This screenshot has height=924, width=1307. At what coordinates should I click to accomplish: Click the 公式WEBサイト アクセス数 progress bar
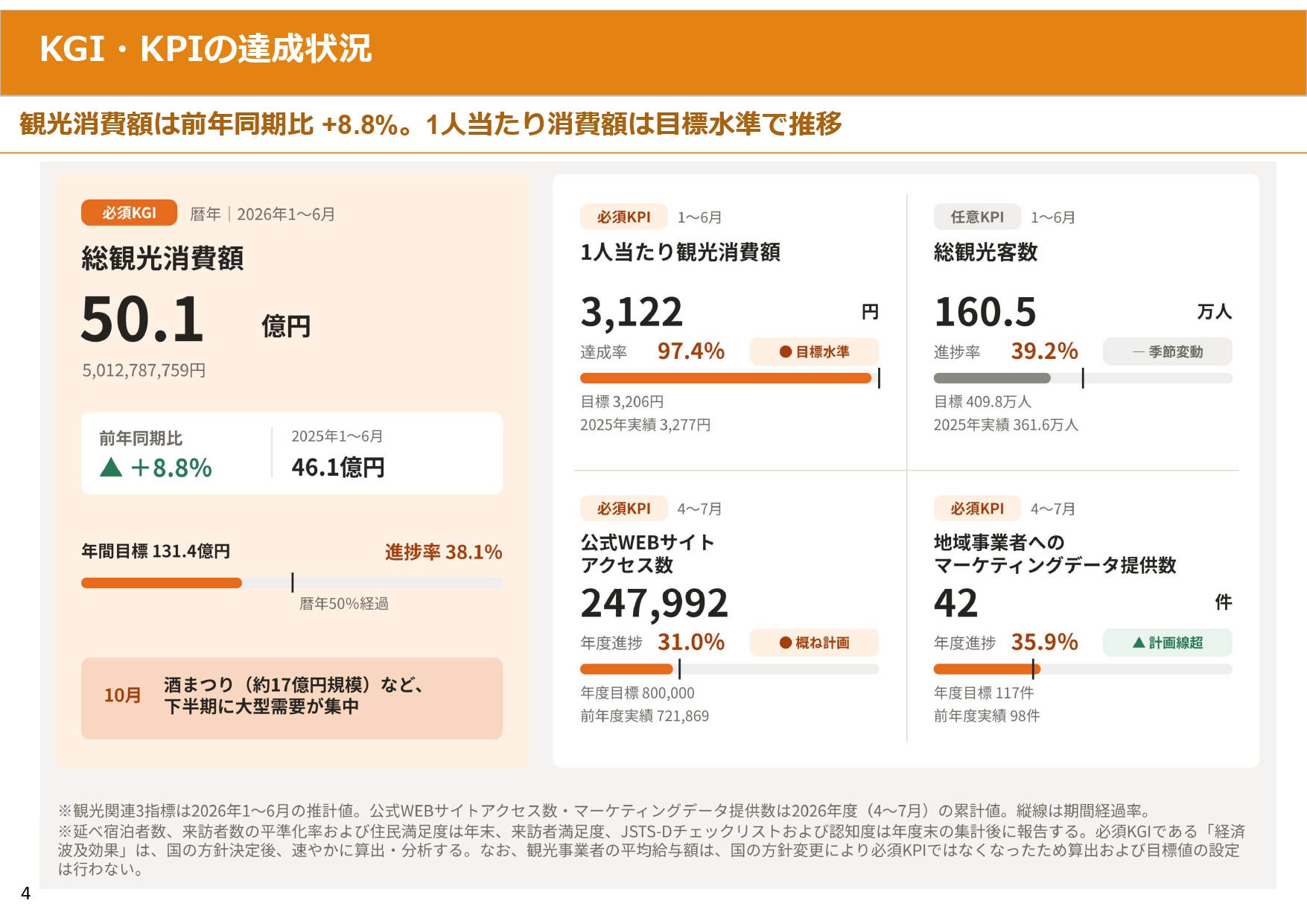pos(730,669)
